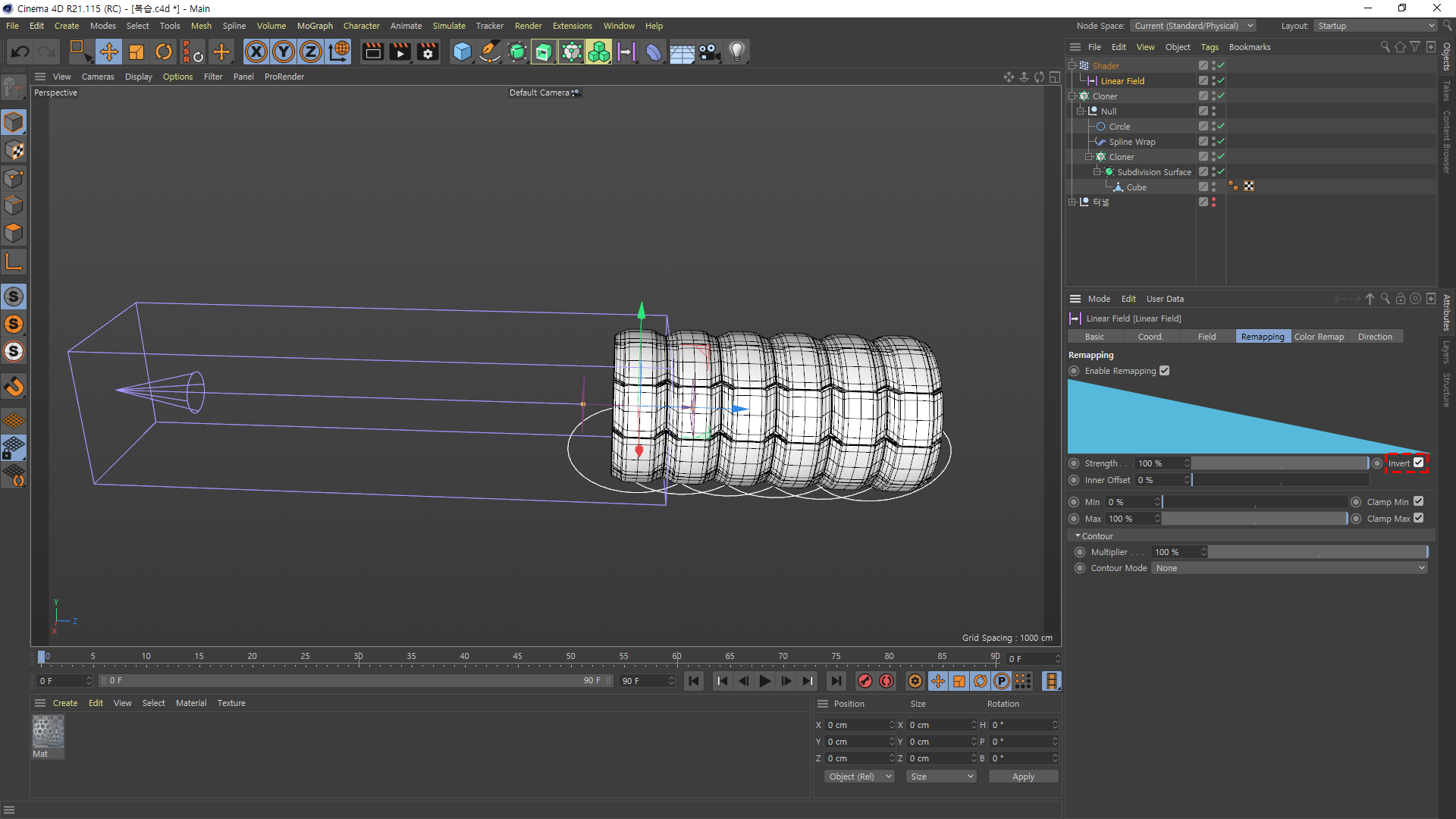Viewport: 1456px width, 819px height.
Task: Uncheck the Invert checkbox
Action: 1418,463
